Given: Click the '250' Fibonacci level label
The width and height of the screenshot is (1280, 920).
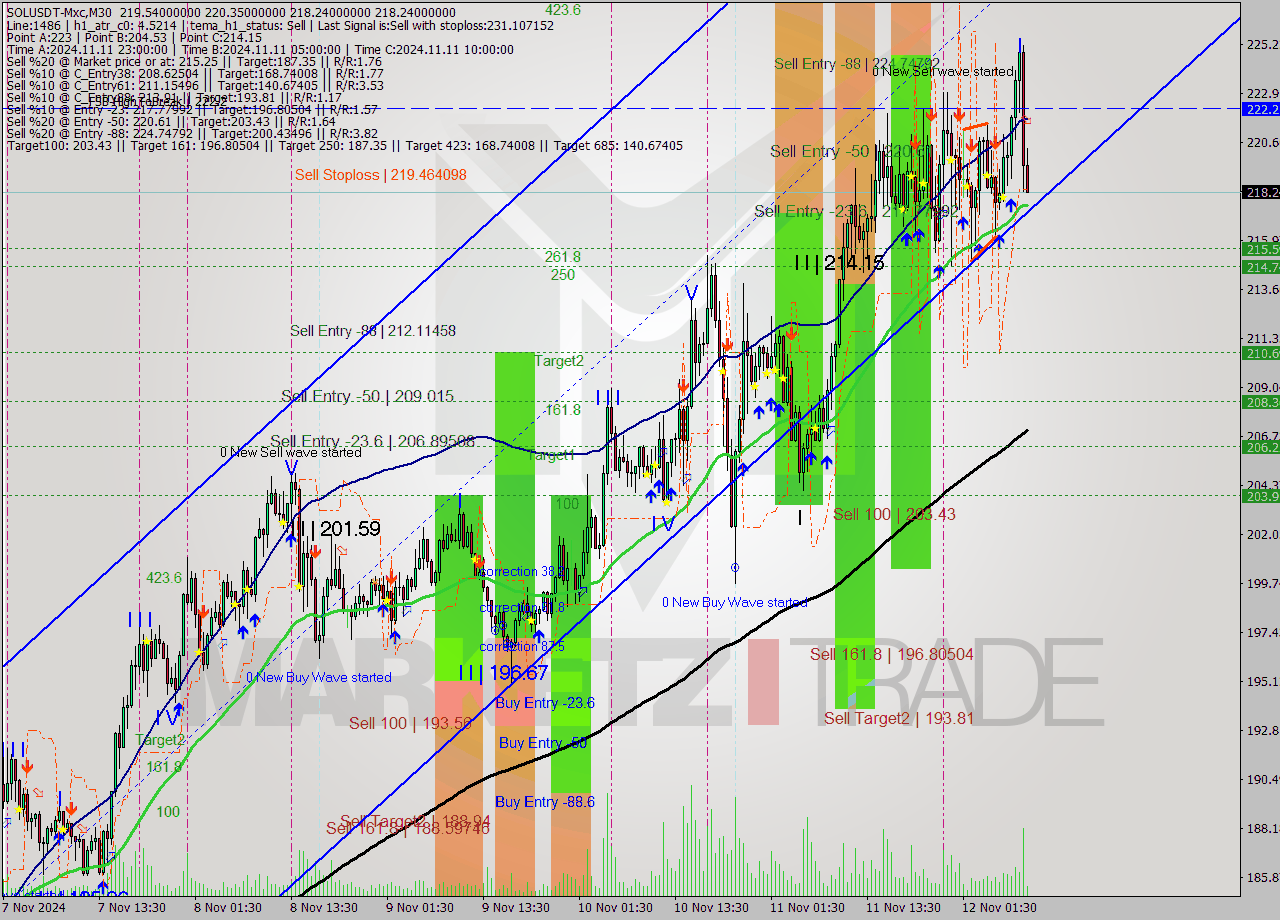Looking at the screenshot, I should coord(562,274).
